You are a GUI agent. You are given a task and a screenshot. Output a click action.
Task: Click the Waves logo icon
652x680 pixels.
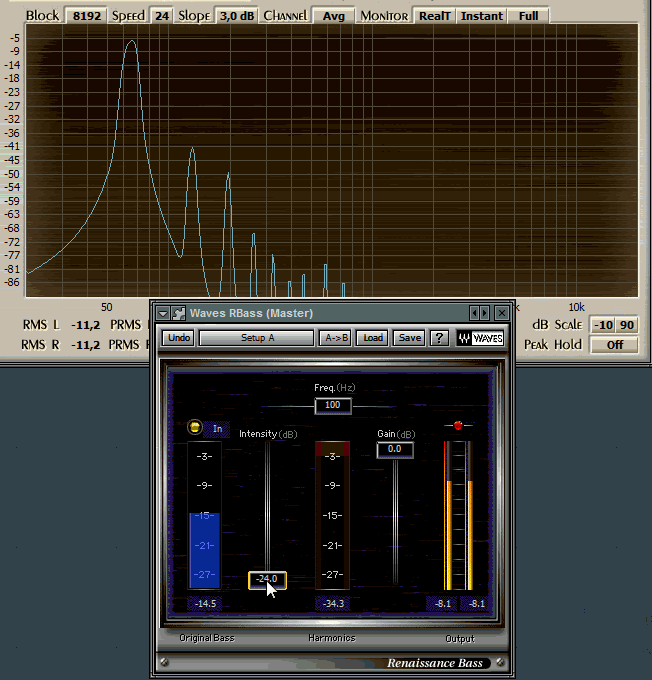pos(480,338)
